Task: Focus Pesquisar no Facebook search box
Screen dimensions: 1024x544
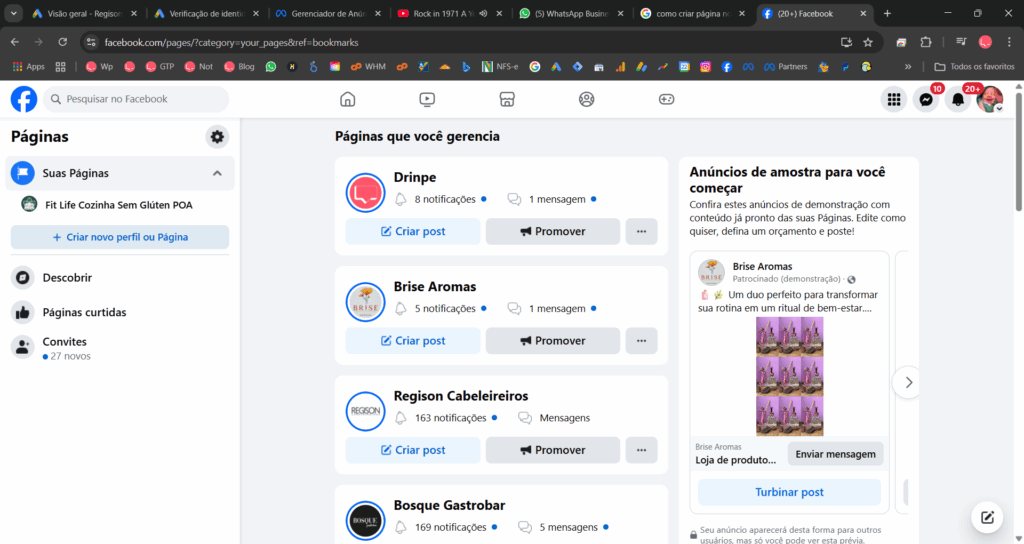Action: coord(136,99)
